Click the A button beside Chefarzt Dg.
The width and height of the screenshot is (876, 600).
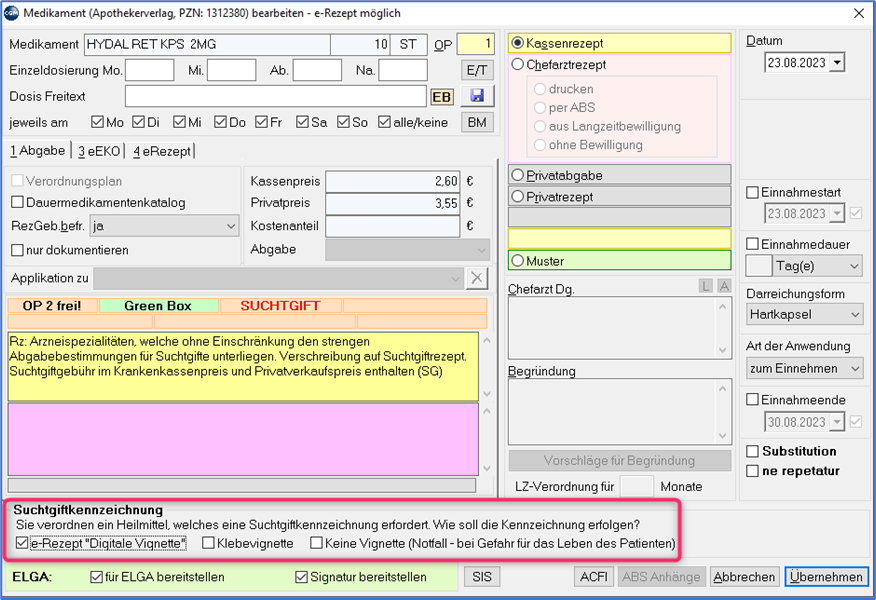pyautogui.click(x=724, y=286)
